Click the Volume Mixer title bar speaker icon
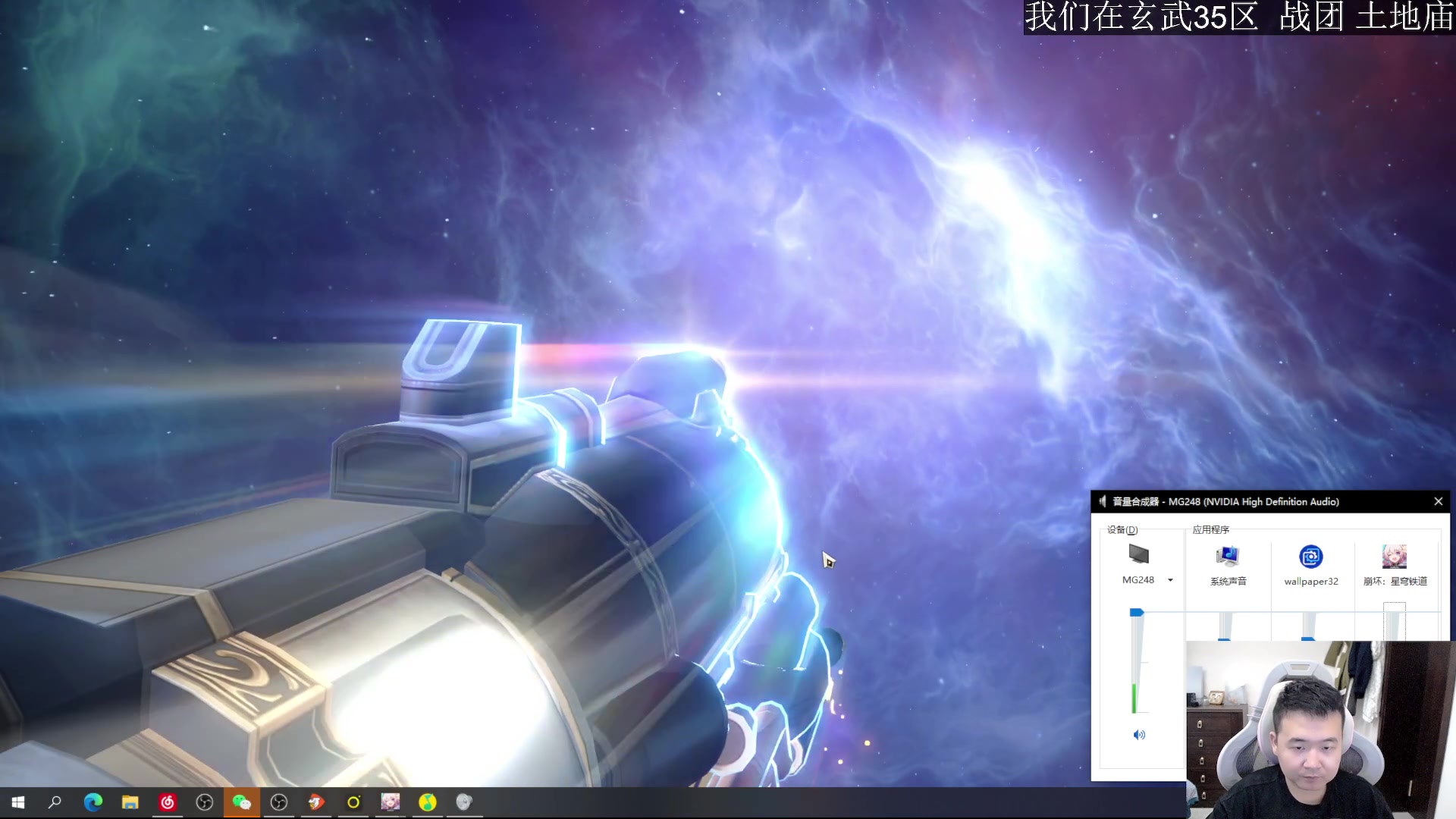This screenshot has width=1456, height=819. (x=1103, y=501)
